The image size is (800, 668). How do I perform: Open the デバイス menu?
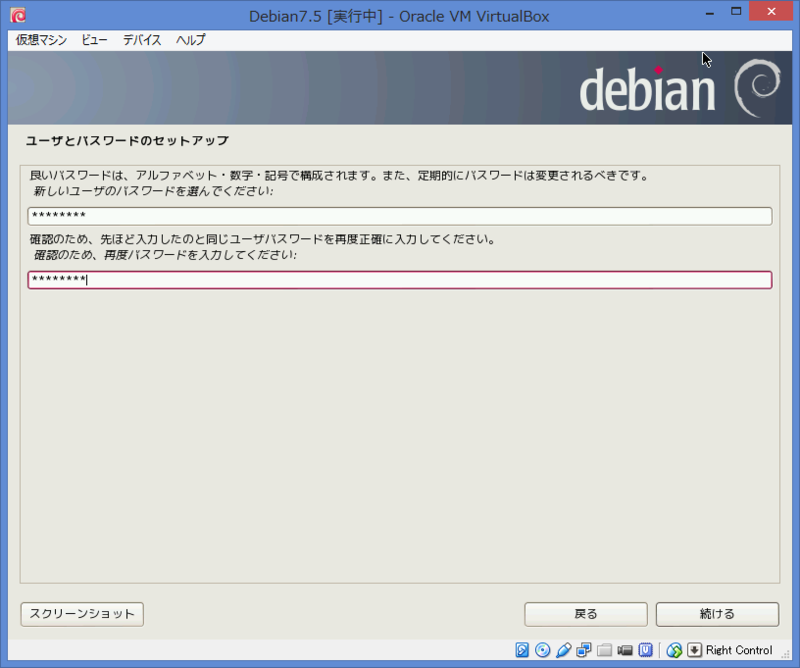pos(140,40)
